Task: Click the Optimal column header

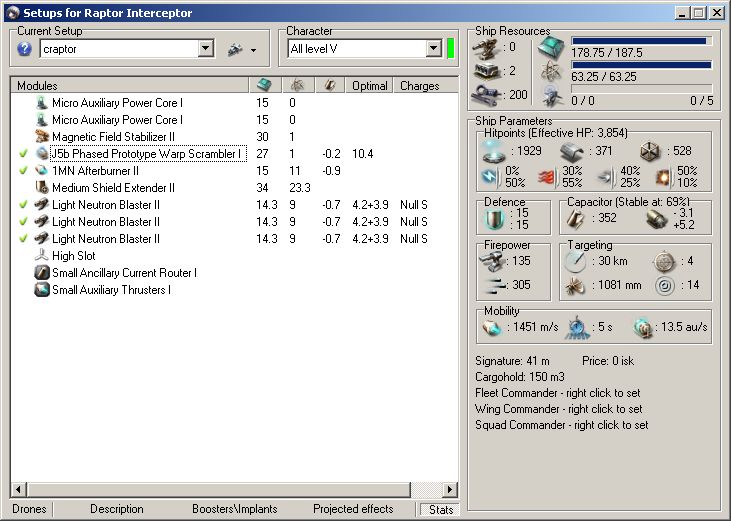Action: (369, 86)
